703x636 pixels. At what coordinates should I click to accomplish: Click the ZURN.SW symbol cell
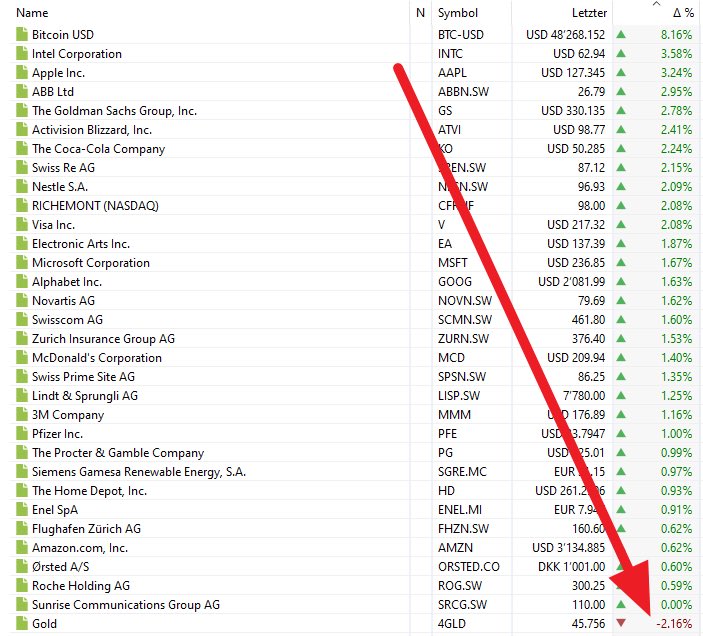[x=463, y=338]
